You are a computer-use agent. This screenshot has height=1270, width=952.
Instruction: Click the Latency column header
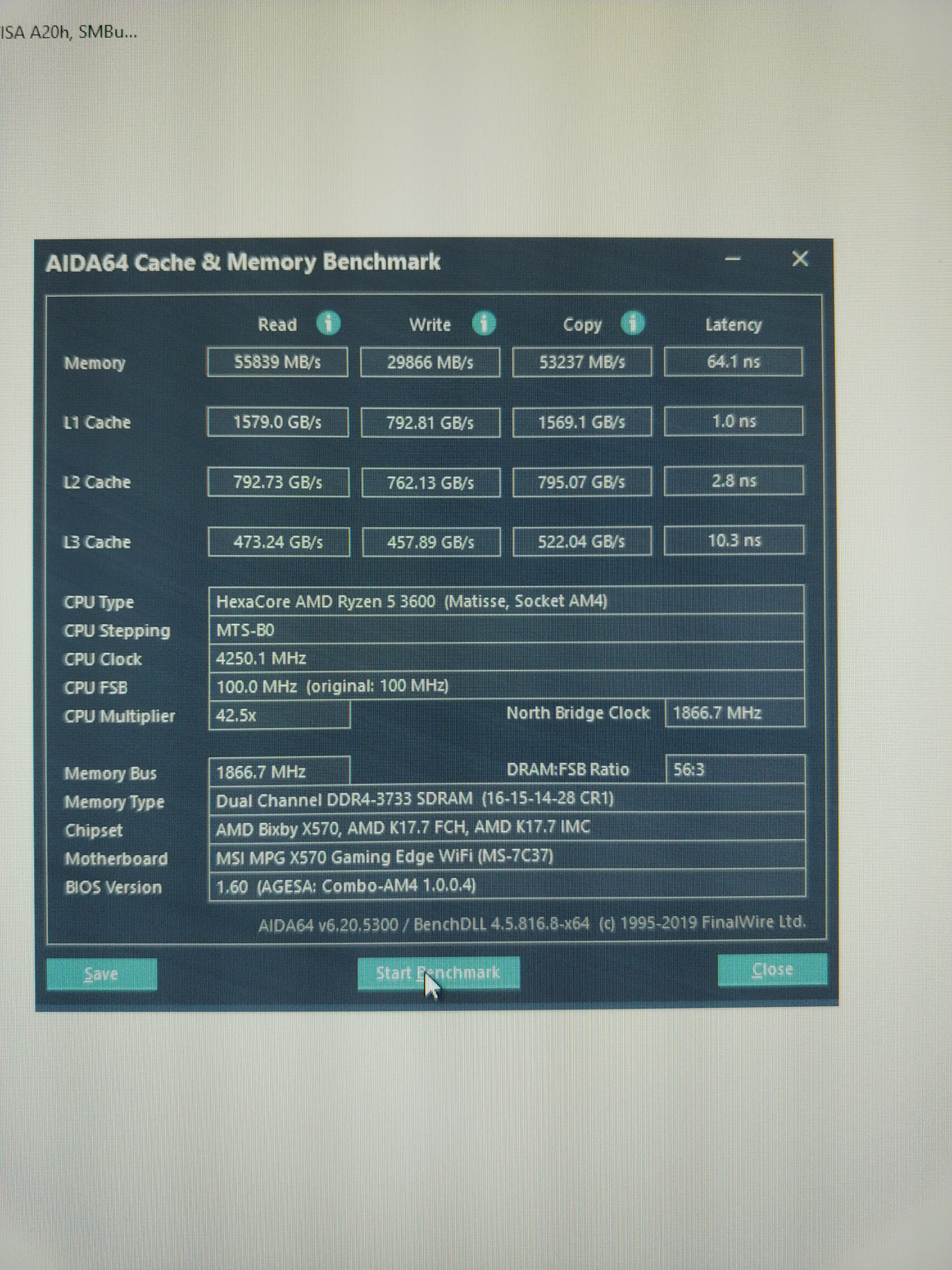733,325
